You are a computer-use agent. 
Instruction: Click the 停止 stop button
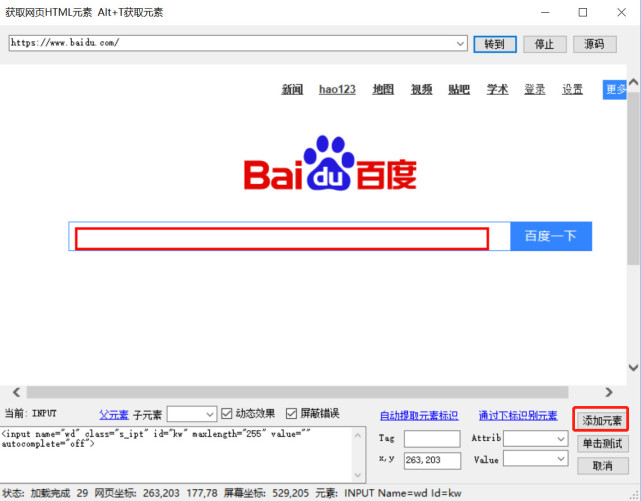545,44
